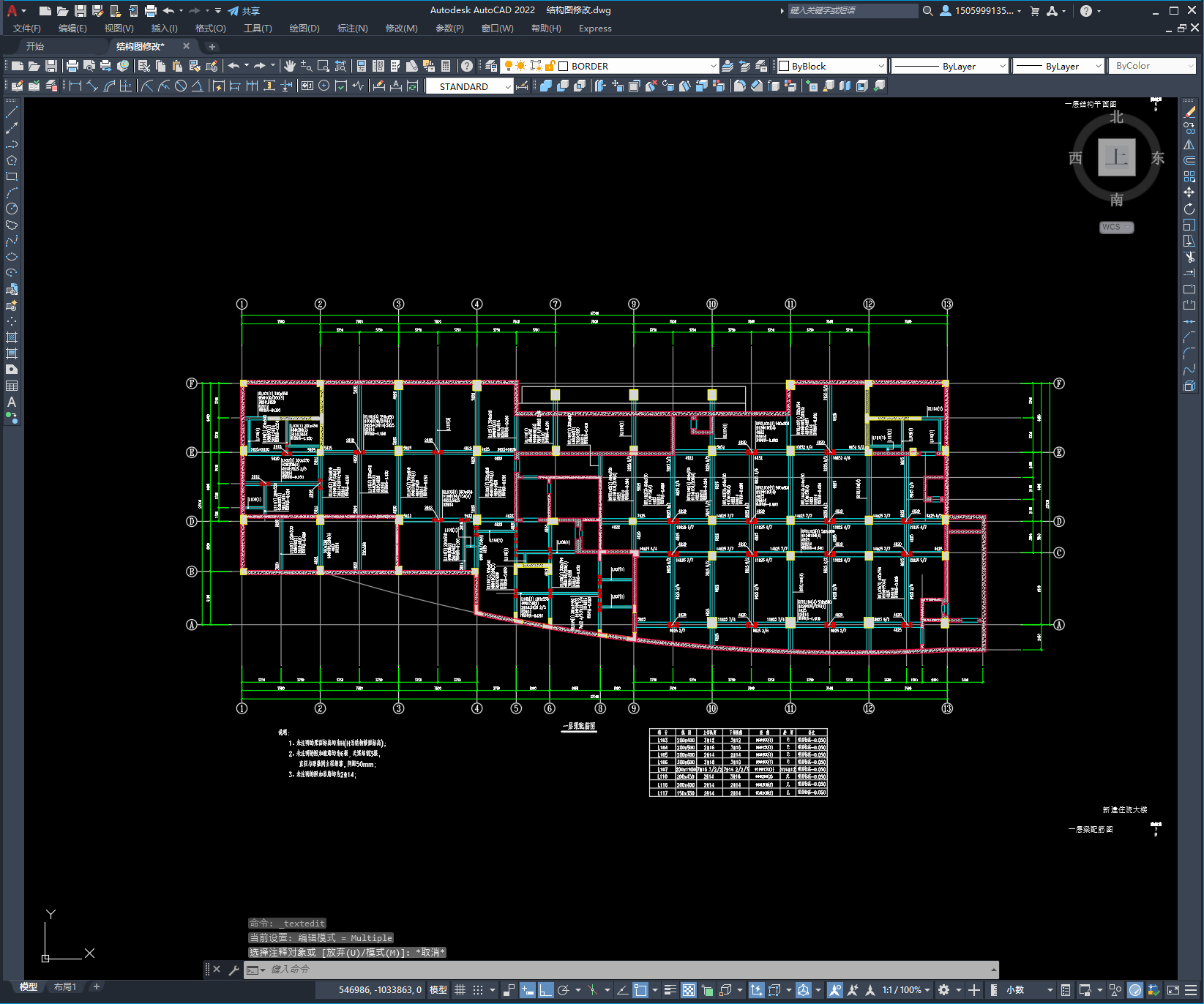Toggle transparency display in the status bar
The height and width of the screenshot is (1004, 1204).
pyautogui.click(x=689, y=990)
